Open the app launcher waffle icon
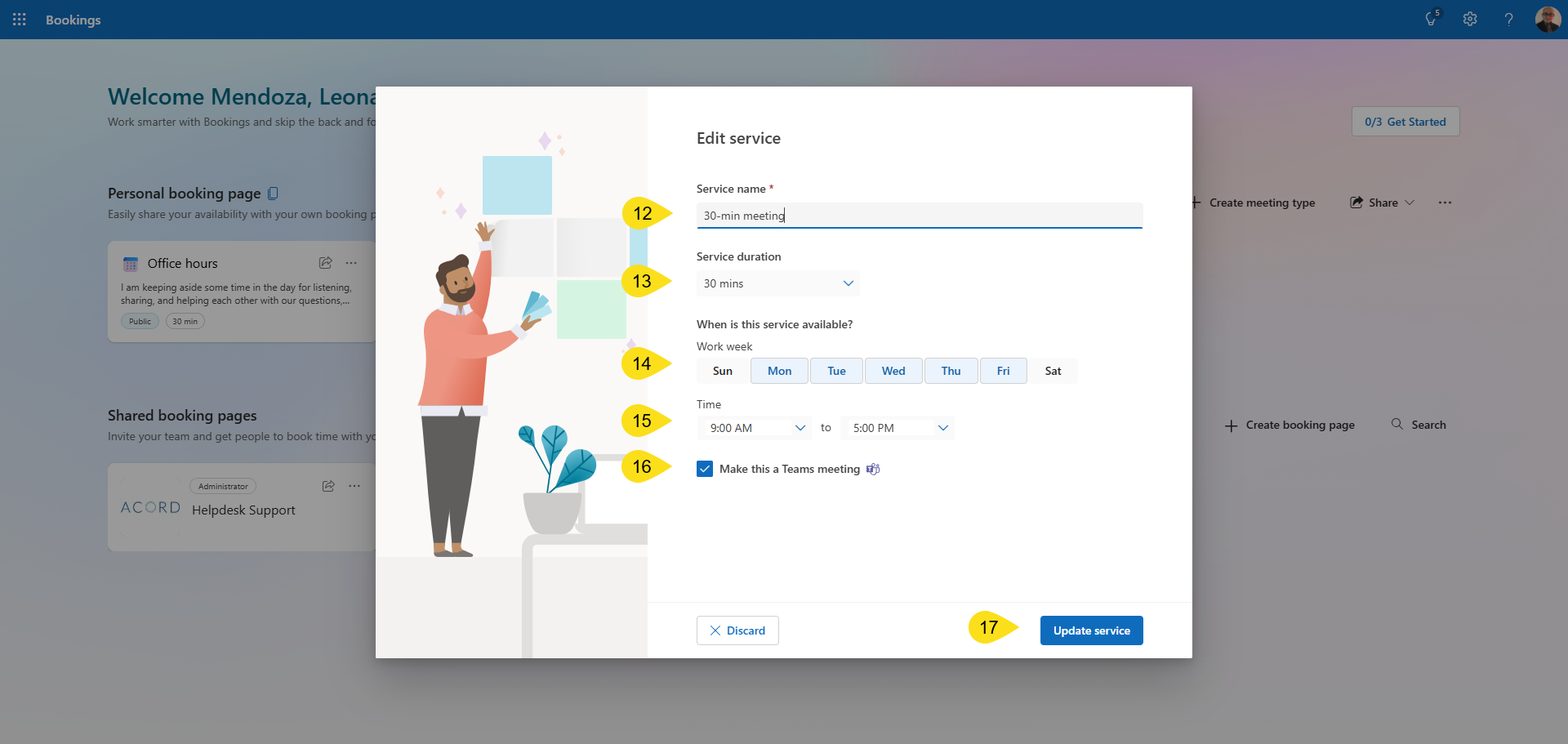Image resolution: width=1568 pixels, height=744 pixels. (x=20, y=20)
